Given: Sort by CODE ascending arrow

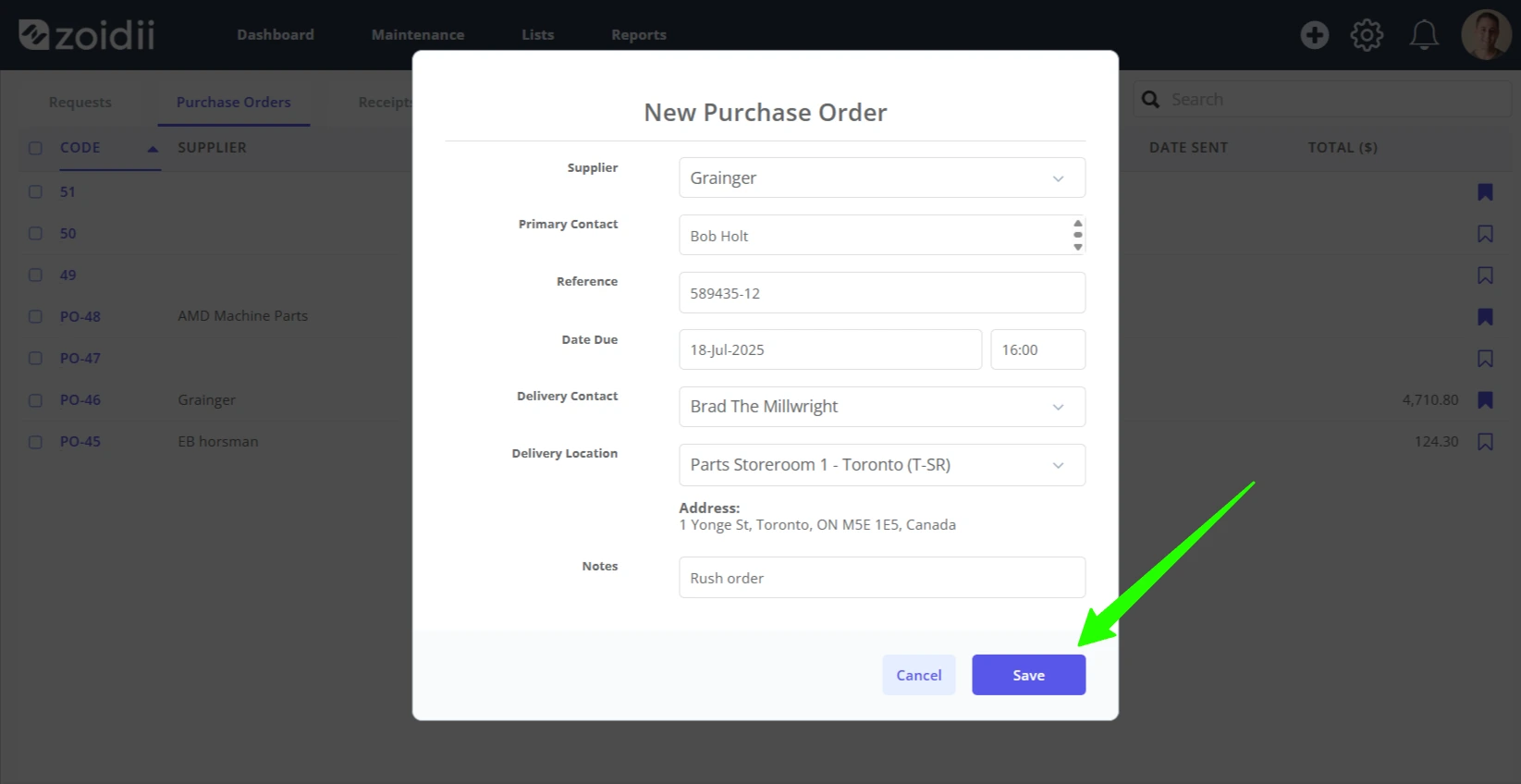Looking at the screenshot, I should click(153, 148).
